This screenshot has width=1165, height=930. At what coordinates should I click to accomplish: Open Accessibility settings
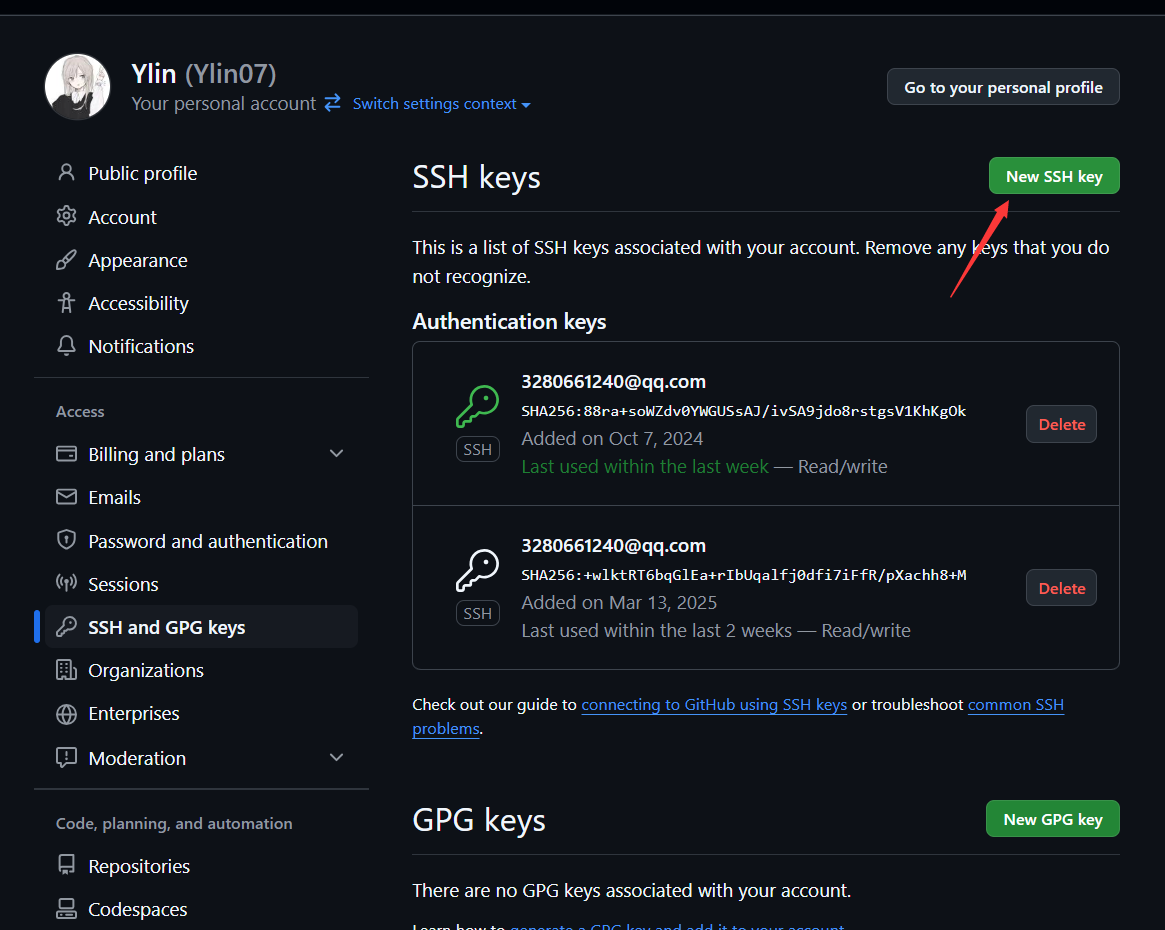138,304
